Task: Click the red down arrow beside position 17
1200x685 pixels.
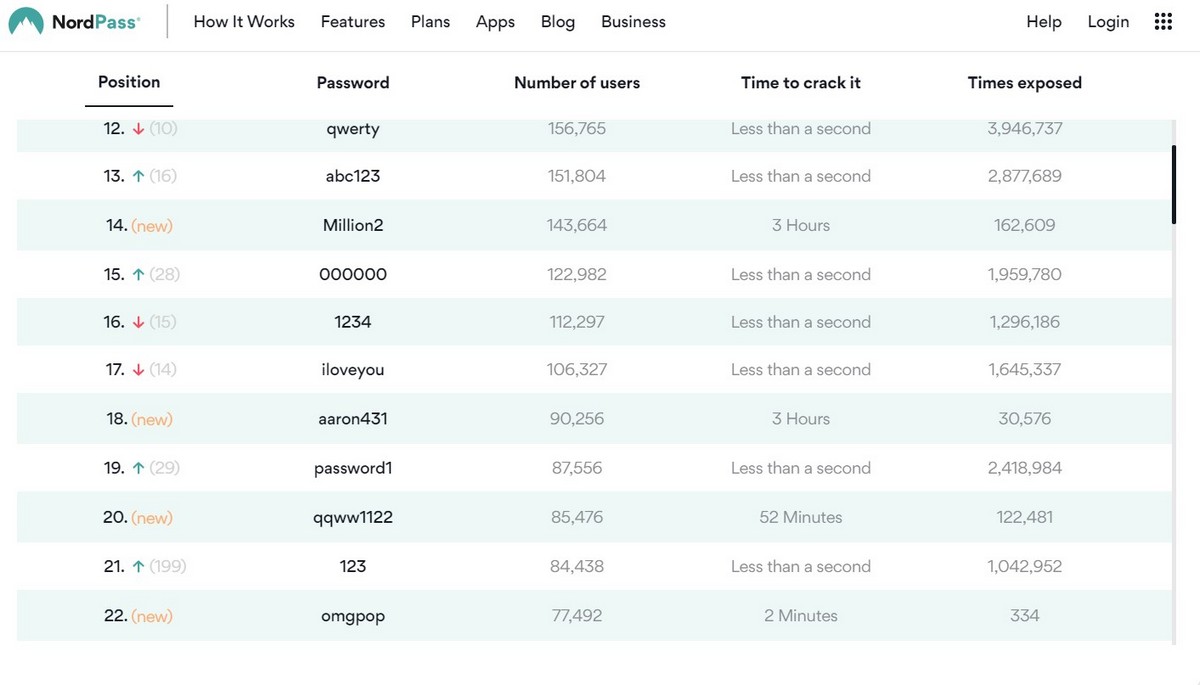Action: [137, 370]
